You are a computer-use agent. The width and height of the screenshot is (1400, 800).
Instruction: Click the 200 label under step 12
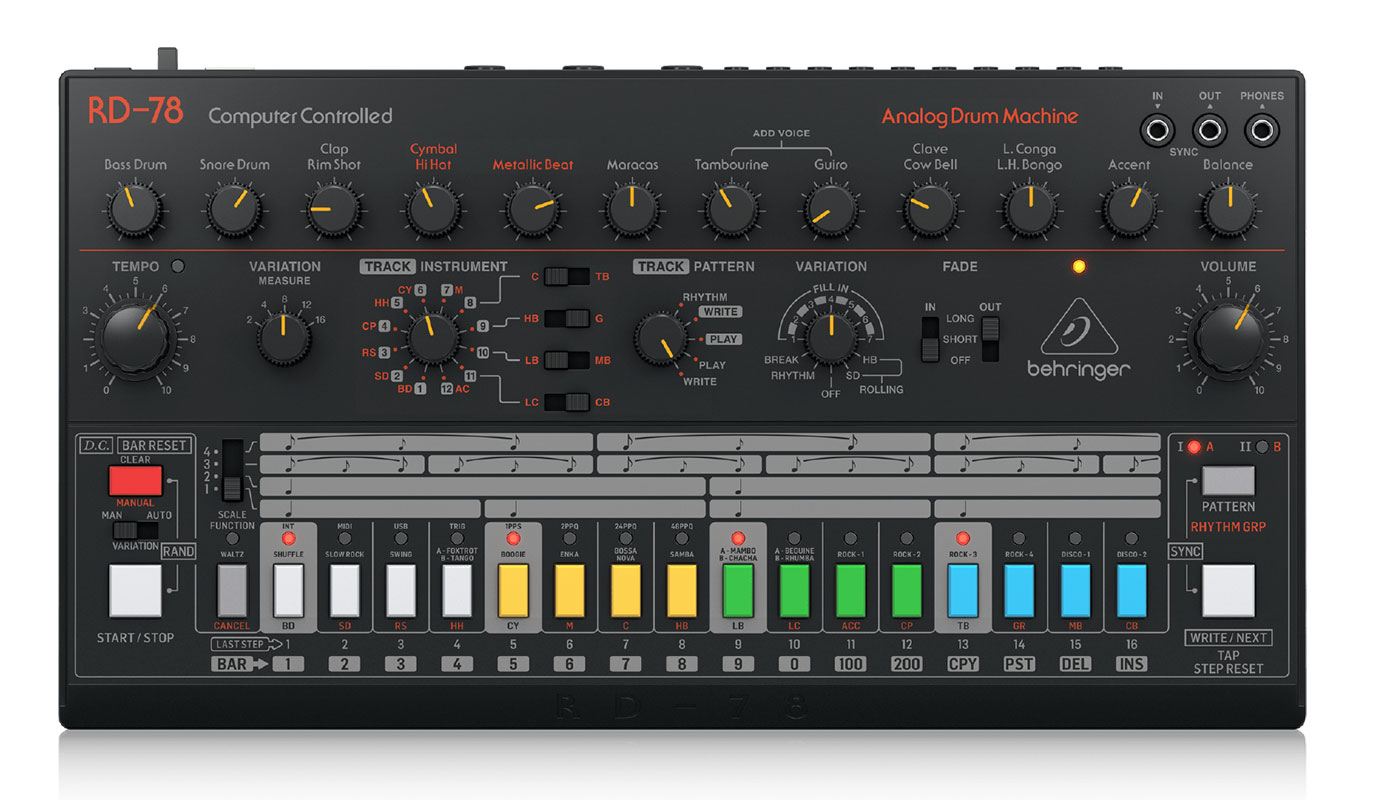coord(906,664)
